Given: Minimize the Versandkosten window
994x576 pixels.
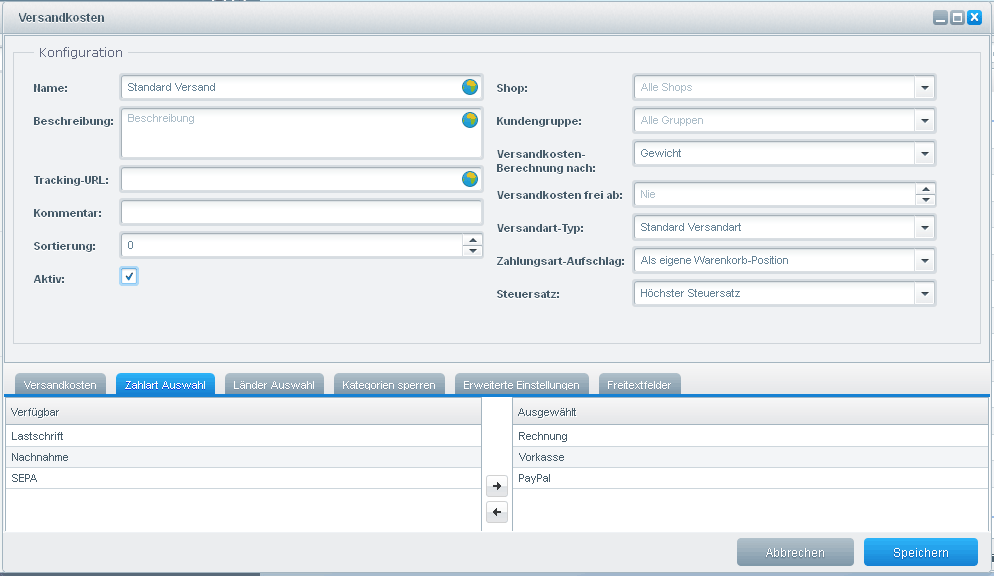Looking at the screenshot, I should click(x=941, y=18).
